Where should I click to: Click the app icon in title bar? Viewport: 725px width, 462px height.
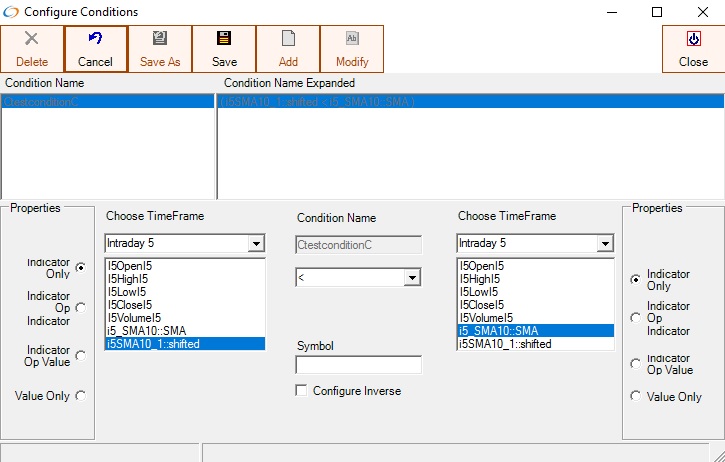12,12
